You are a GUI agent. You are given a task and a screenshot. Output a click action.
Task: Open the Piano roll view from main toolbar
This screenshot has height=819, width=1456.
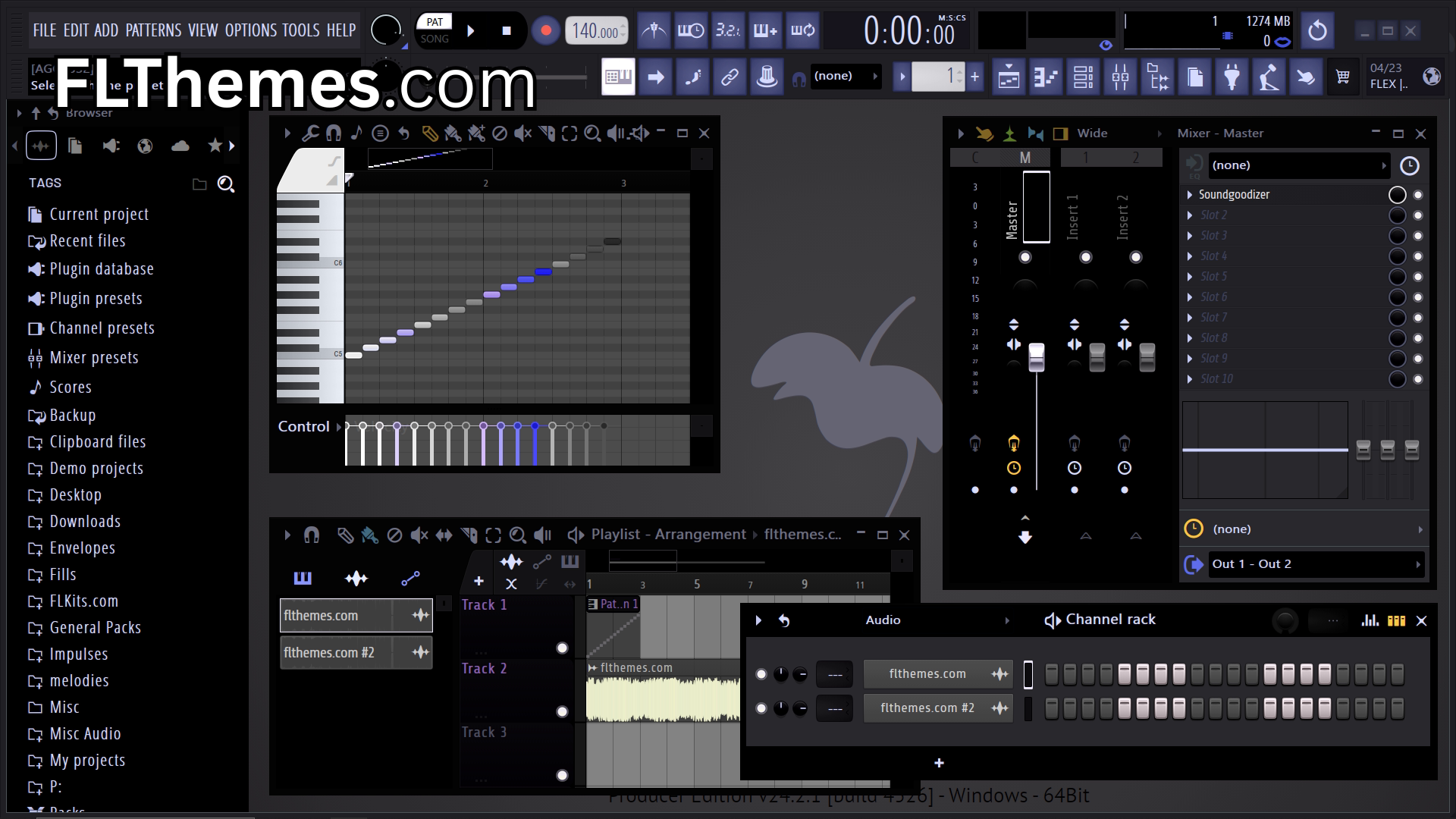pos(1046,77)
